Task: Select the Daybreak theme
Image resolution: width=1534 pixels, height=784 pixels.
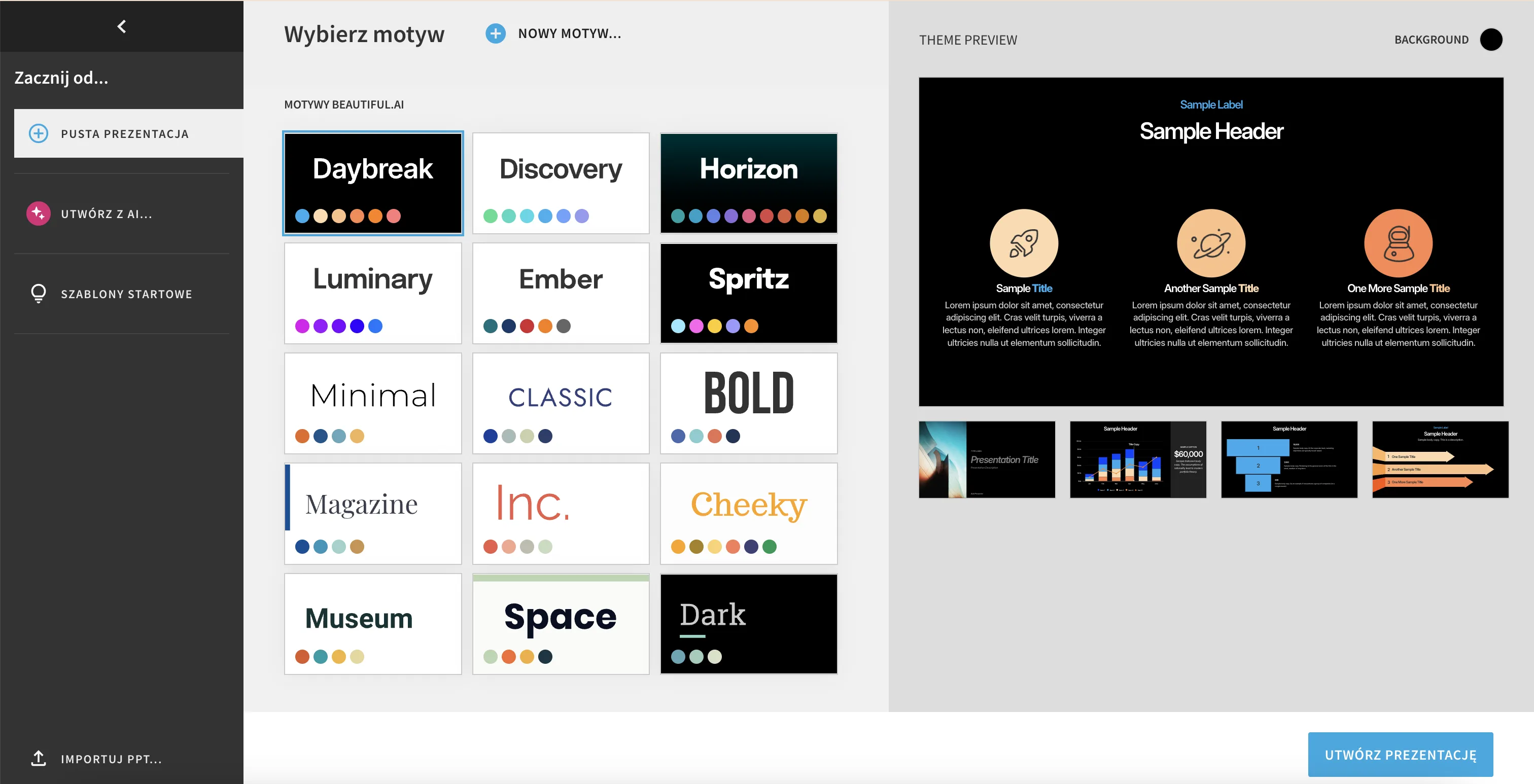Action: (373, 183)
